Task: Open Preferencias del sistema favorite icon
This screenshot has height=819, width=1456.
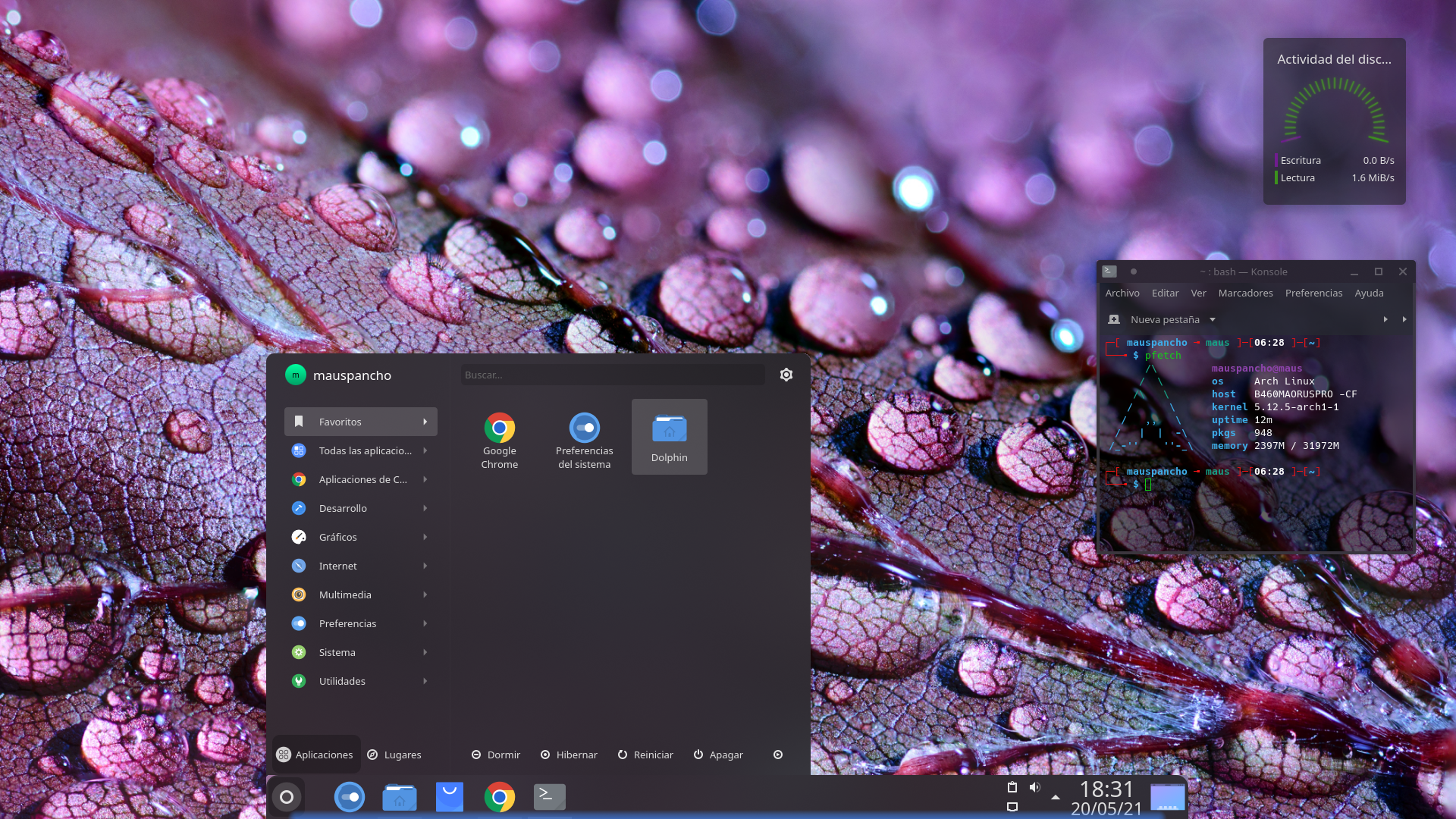Action: [584, 428]
